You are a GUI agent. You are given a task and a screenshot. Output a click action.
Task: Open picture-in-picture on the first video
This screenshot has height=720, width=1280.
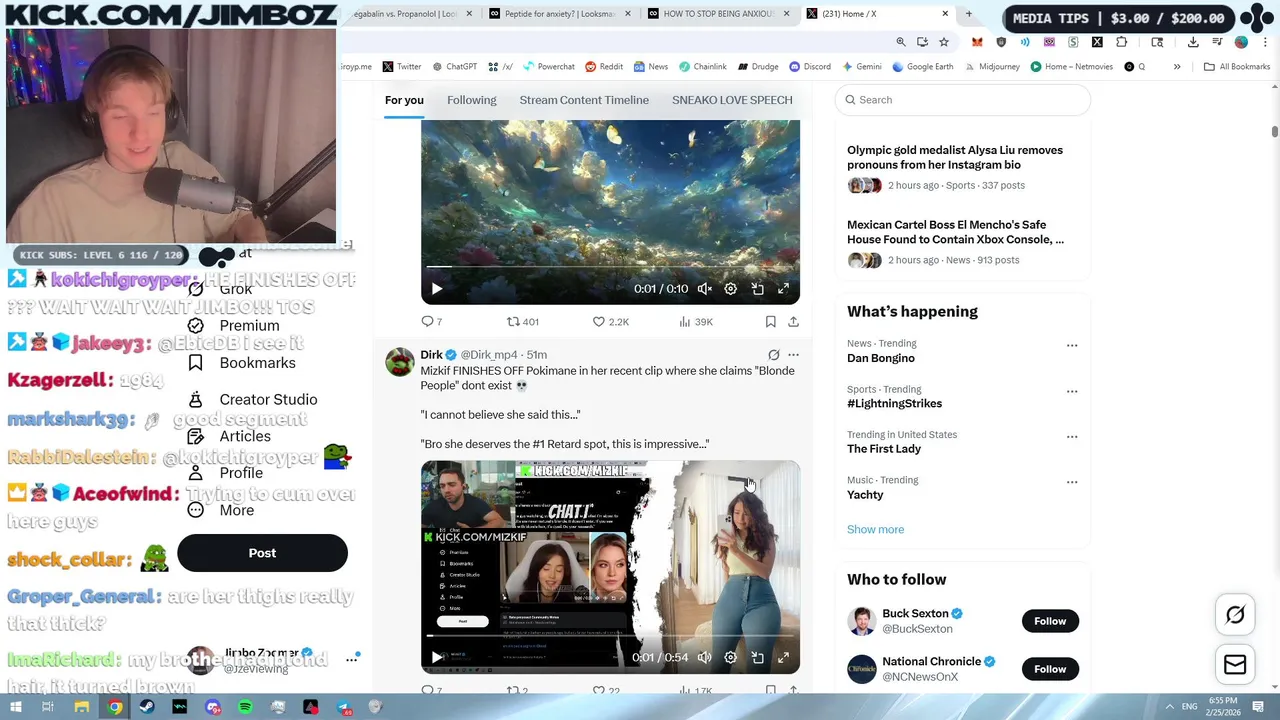click(757, 289)
